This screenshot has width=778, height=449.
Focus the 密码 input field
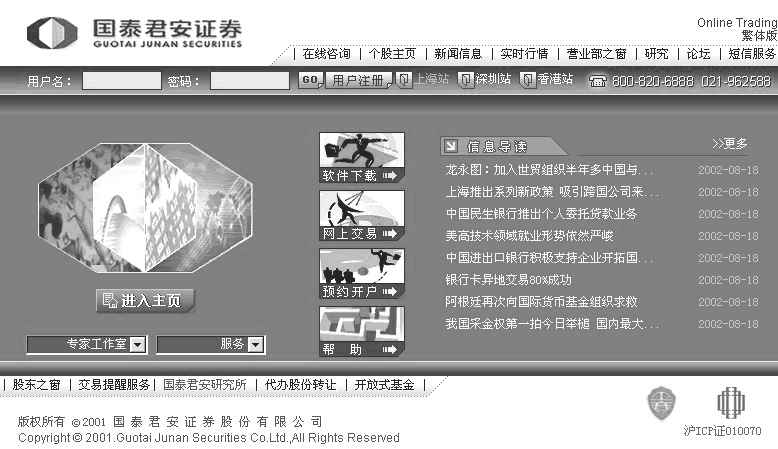pos(250,80)
